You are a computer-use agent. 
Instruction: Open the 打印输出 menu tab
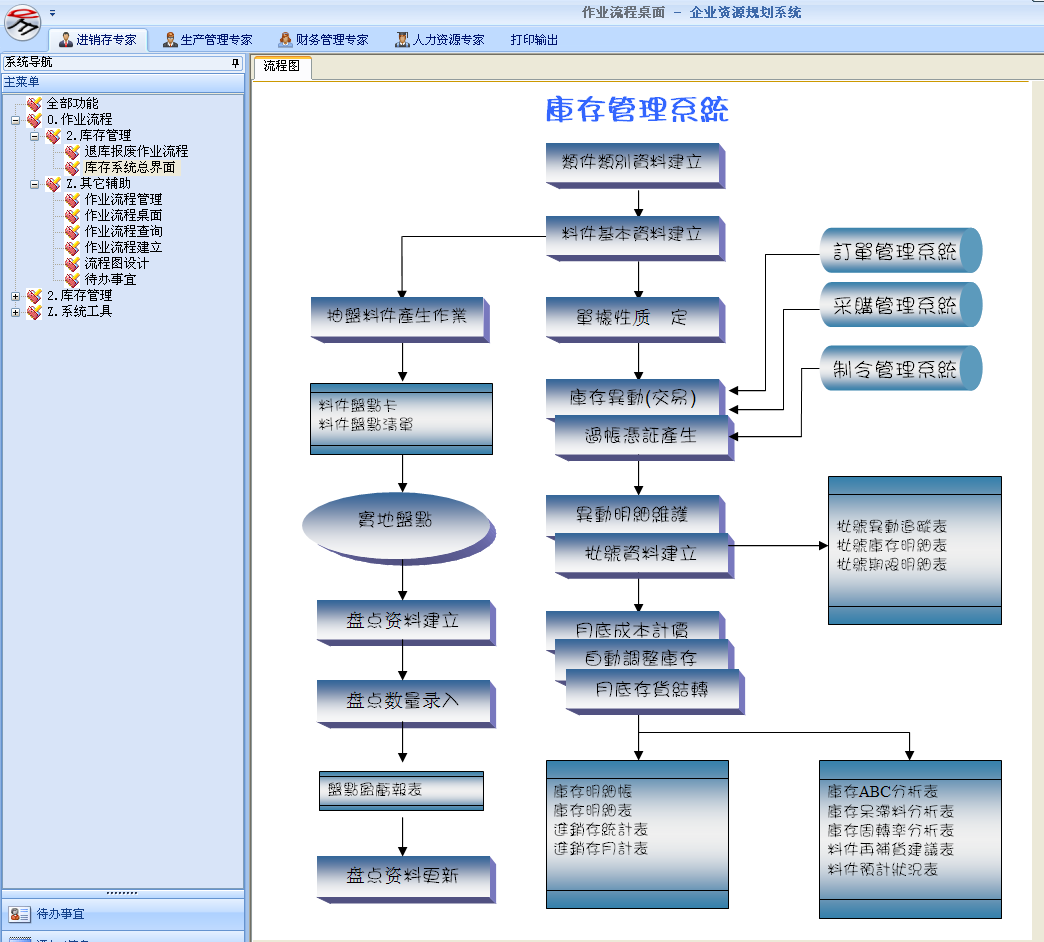tap(534, 40)
